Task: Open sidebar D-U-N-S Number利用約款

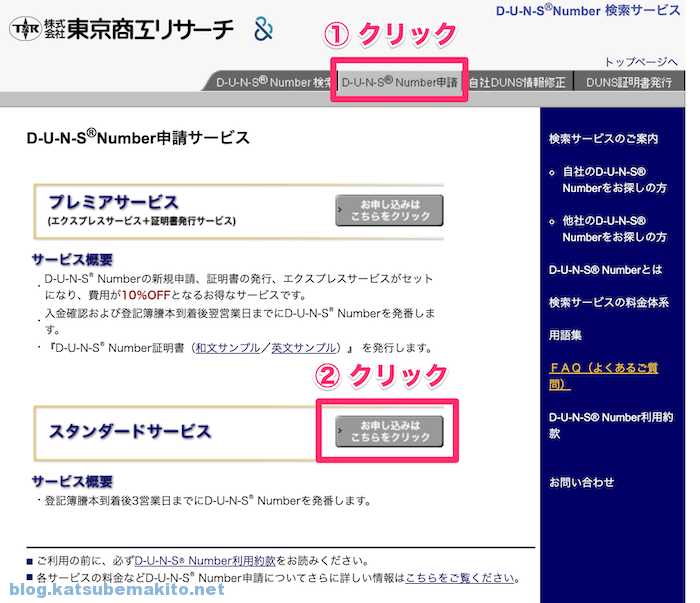Action: (x=611, y=425)
